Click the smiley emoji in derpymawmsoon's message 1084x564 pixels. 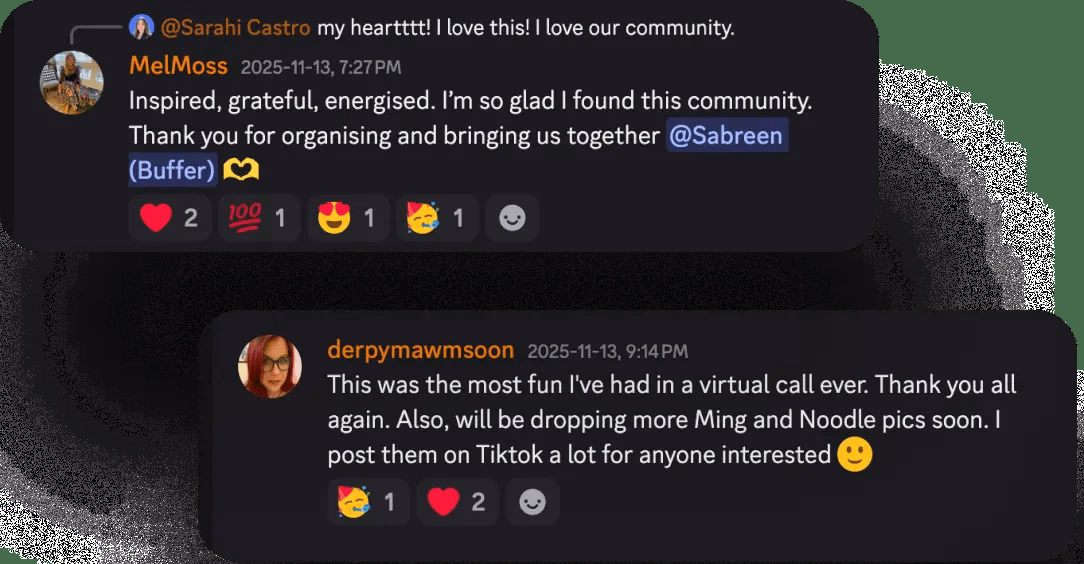pos(854,455)
